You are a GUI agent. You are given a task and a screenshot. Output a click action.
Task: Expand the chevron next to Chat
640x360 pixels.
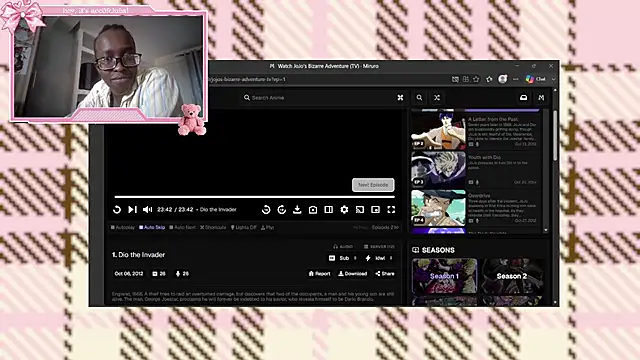[553, 80]
